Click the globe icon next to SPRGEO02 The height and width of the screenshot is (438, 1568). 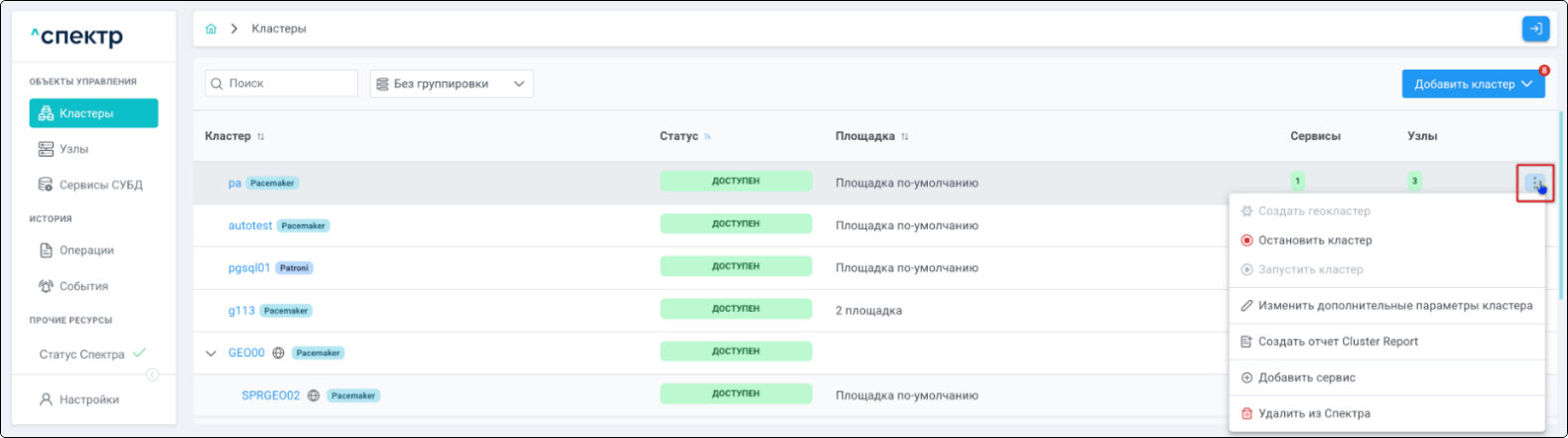[x=314, y=395]
